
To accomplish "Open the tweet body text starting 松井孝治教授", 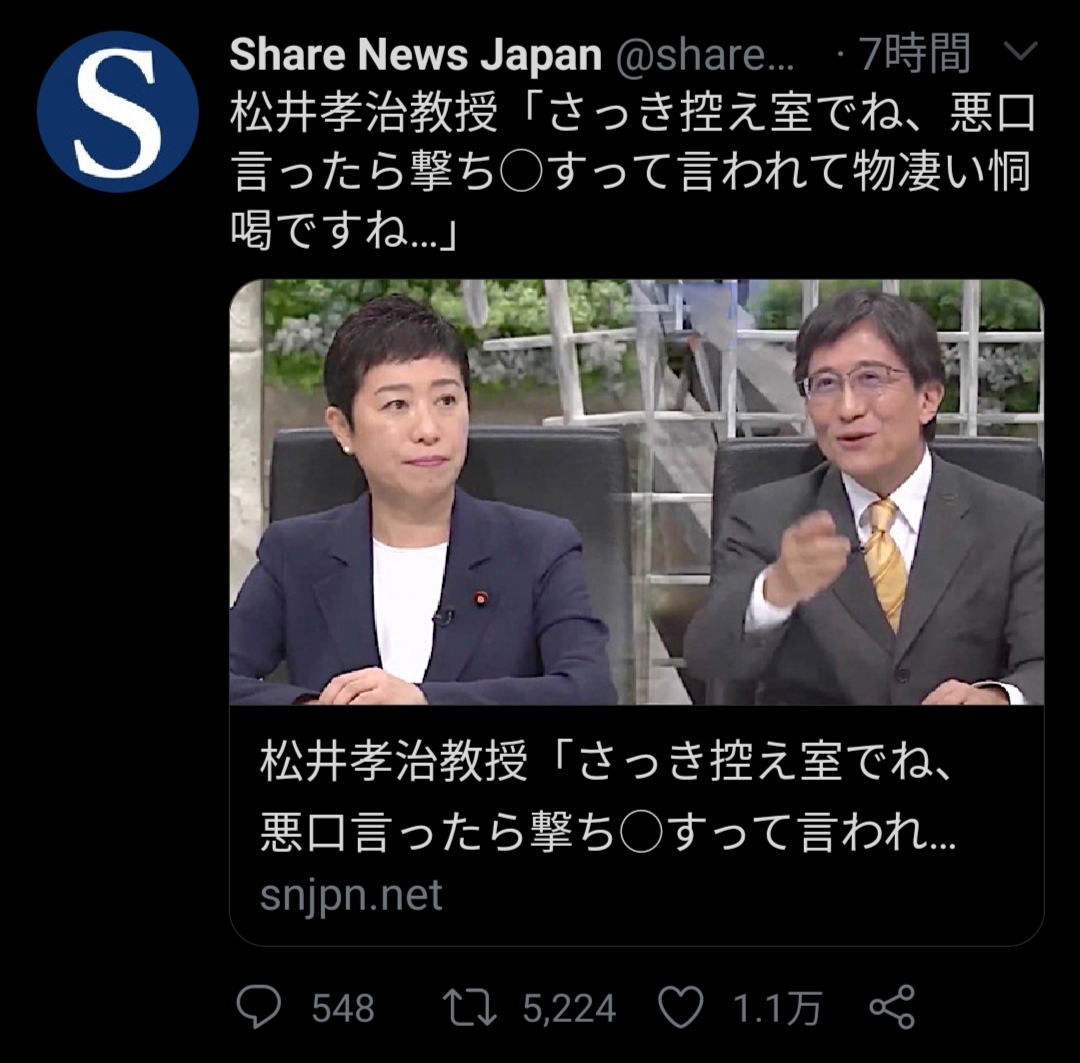I will 632,171.
